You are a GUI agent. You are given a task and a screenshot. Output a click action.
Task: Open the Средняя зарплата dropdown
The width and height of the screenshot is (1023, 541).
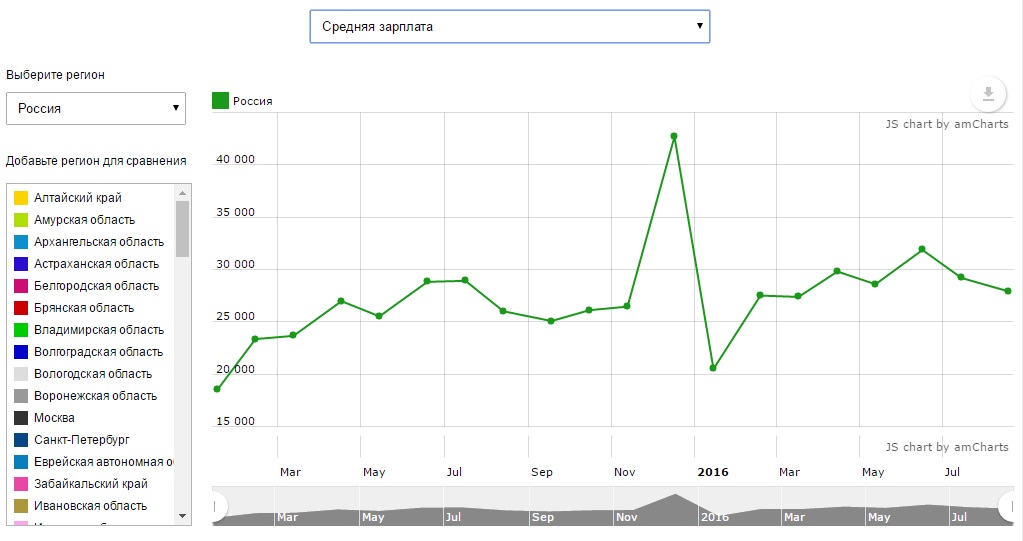coord(509,27)
